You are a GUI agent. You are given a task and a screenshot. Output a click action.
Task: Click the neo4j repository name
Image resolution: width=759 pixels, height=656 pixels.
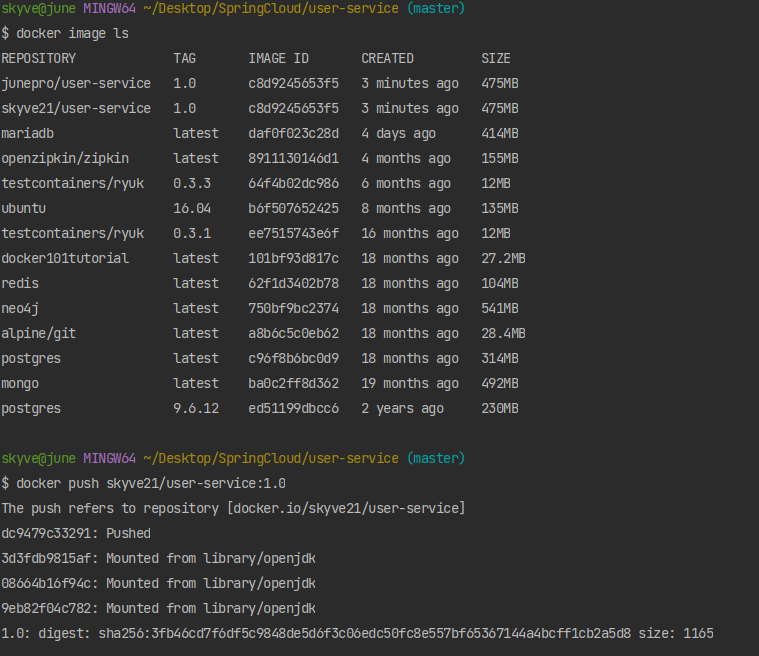pos(20,309)
